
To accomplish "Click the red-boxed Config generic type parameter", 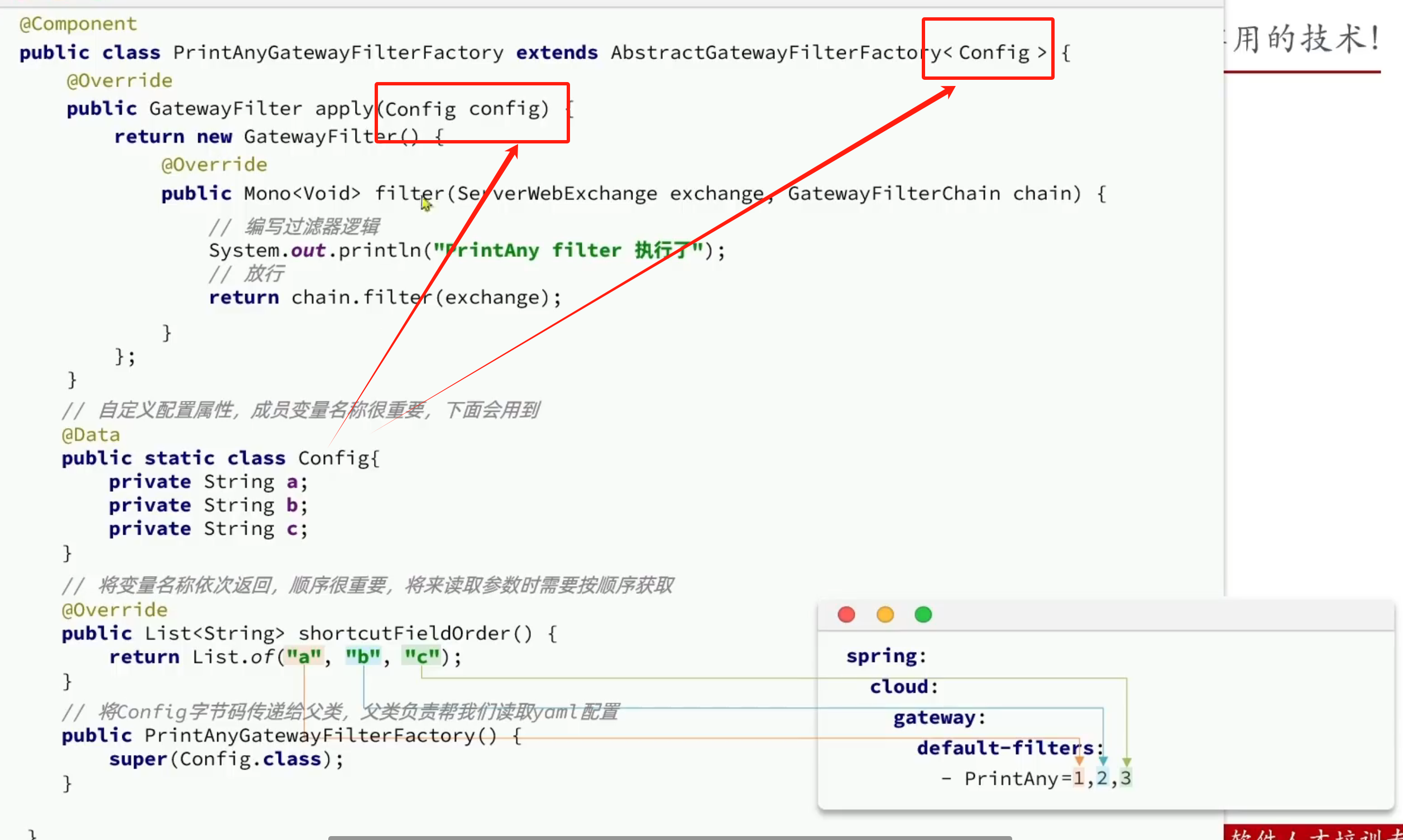I will [994, 52].
